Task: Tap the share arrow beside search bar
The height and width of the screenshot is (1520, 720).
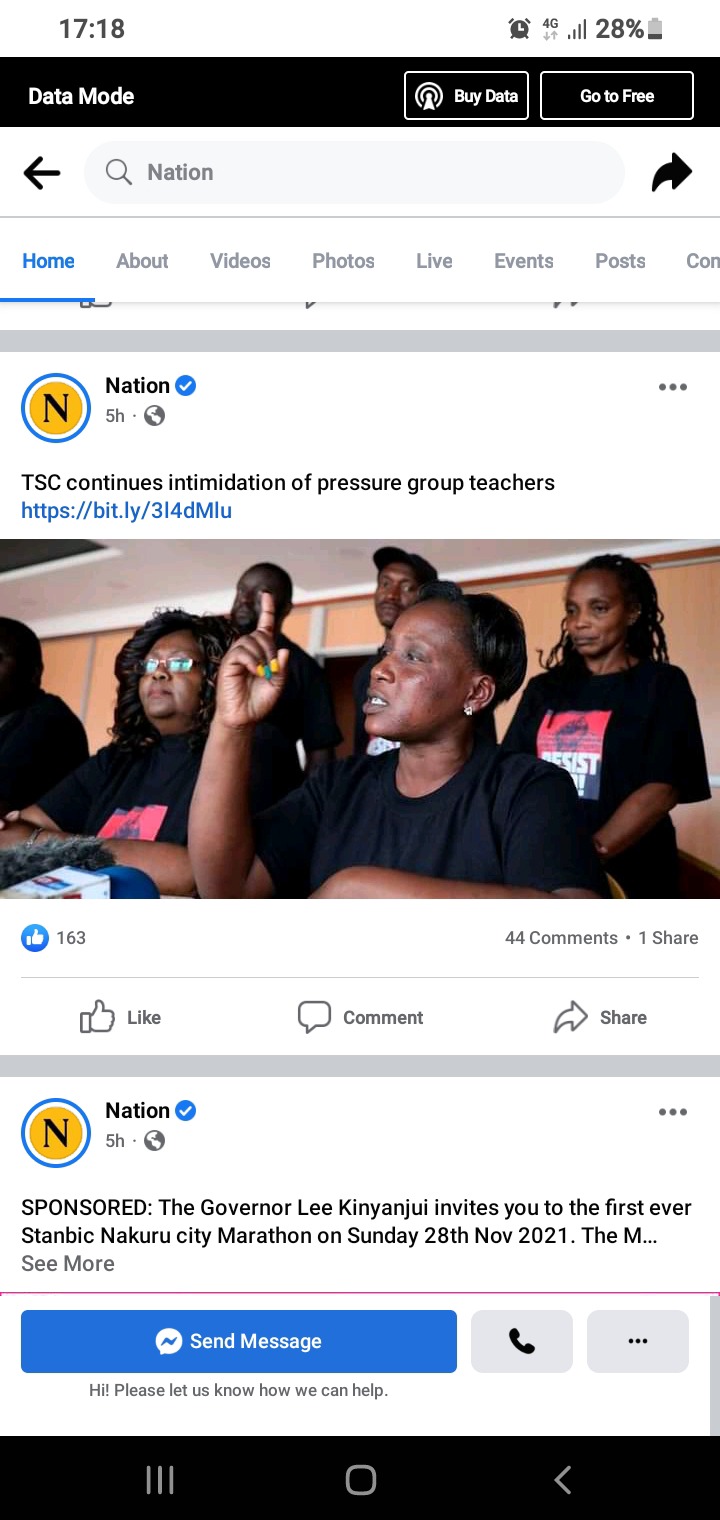Action: 671,172
